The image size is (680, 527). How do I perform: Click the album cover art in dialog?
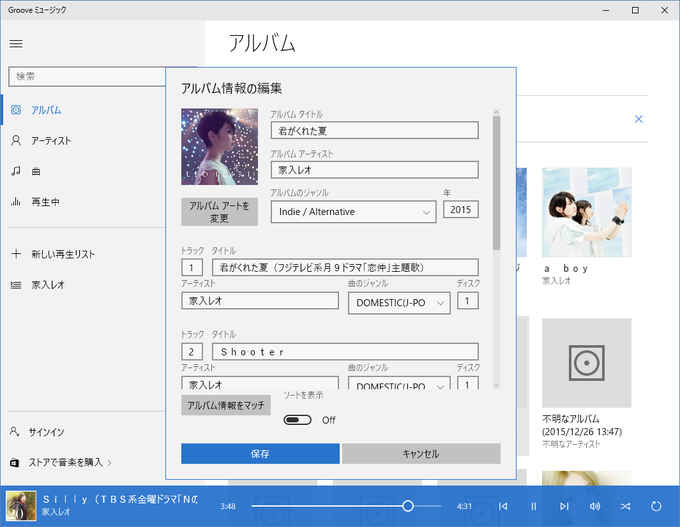point(219,147)
